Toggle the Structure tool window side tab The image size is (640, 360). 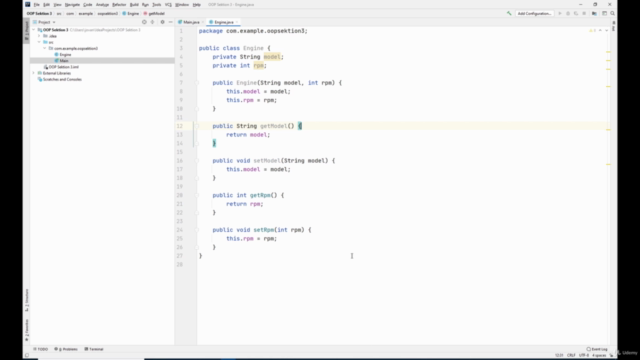[27, 300]
